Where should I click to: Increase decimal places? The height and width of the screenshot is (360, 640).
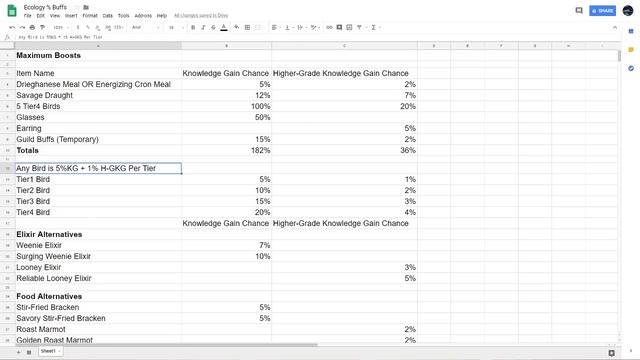click(108, 27)
